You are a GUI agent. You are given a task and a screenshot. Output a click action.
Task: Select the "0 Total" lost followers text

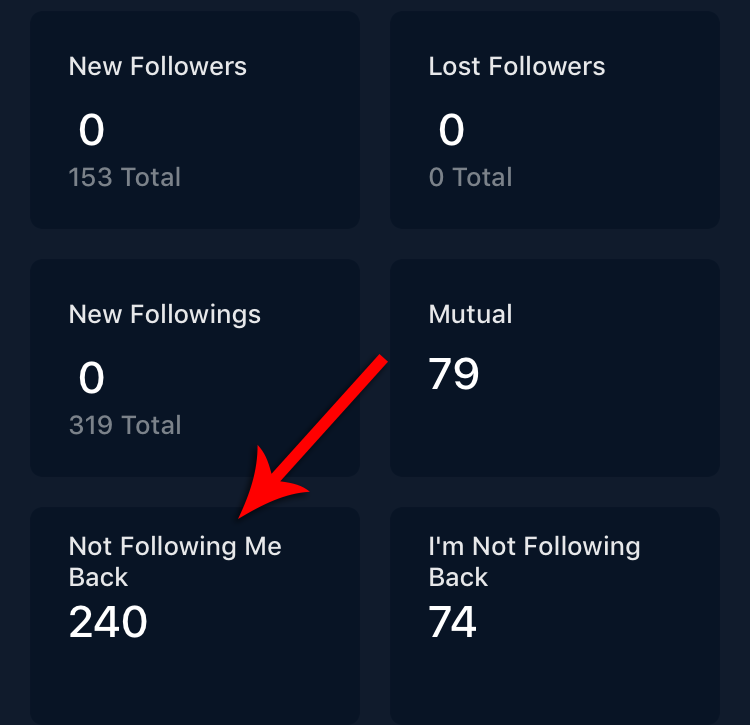(470, 178)
